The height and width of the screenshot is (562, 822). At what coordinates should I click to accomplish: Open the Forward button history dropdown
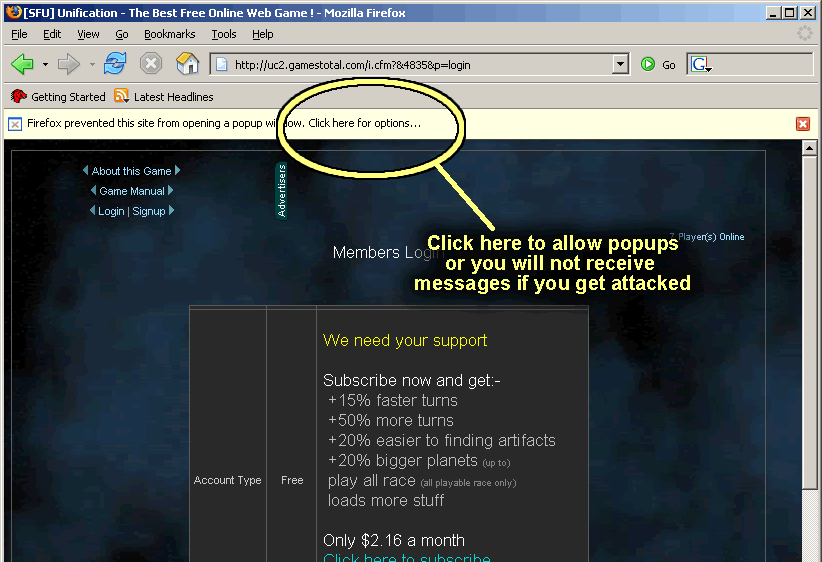tap(91, 65)
